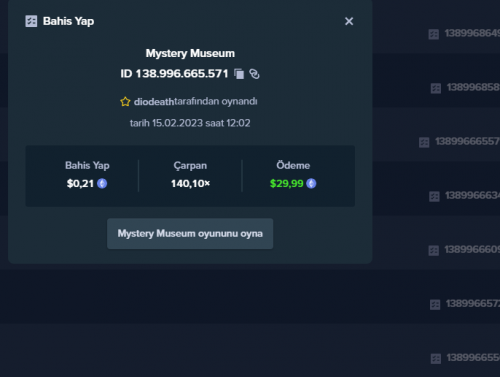Click the bet icon beside 138996655
The height and width of the screenshot is (377, 500).
[436, 359]
